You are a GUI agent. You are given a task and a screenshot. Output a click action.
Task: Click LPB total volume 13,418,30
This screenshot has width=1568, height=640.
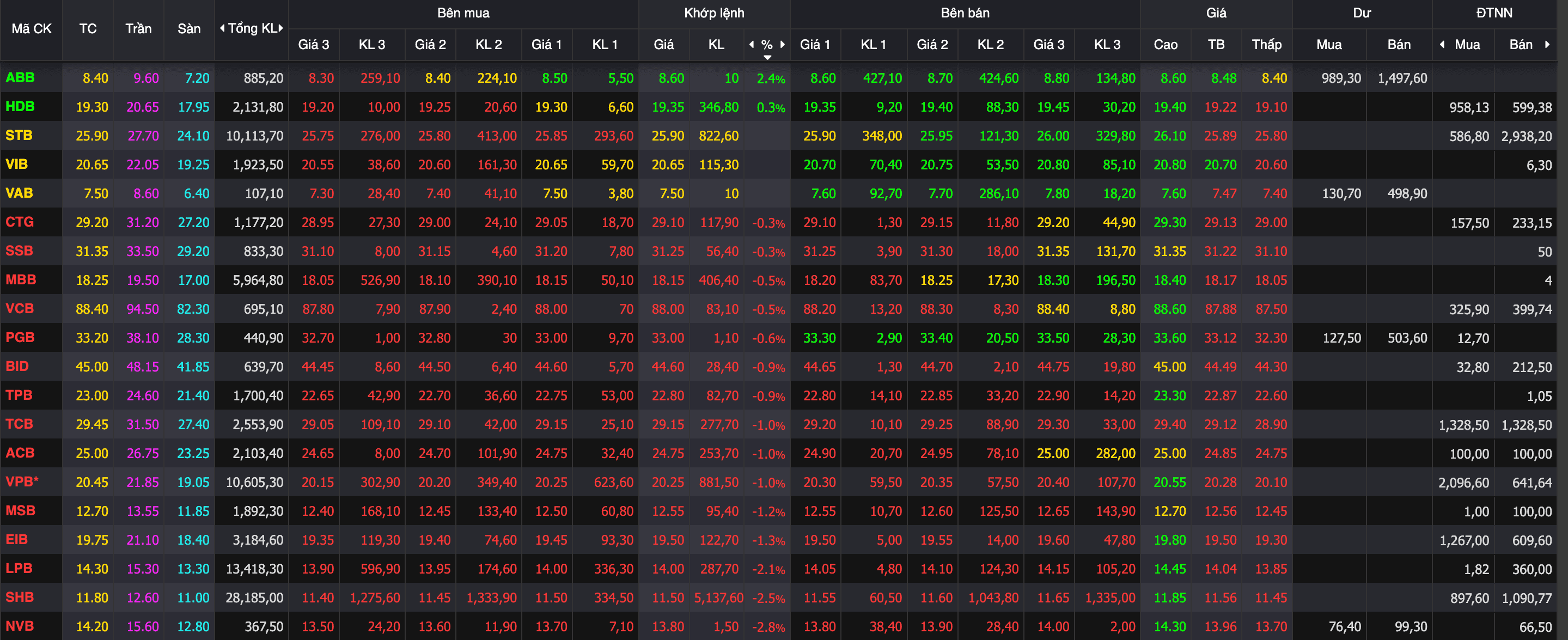point(254,569)
